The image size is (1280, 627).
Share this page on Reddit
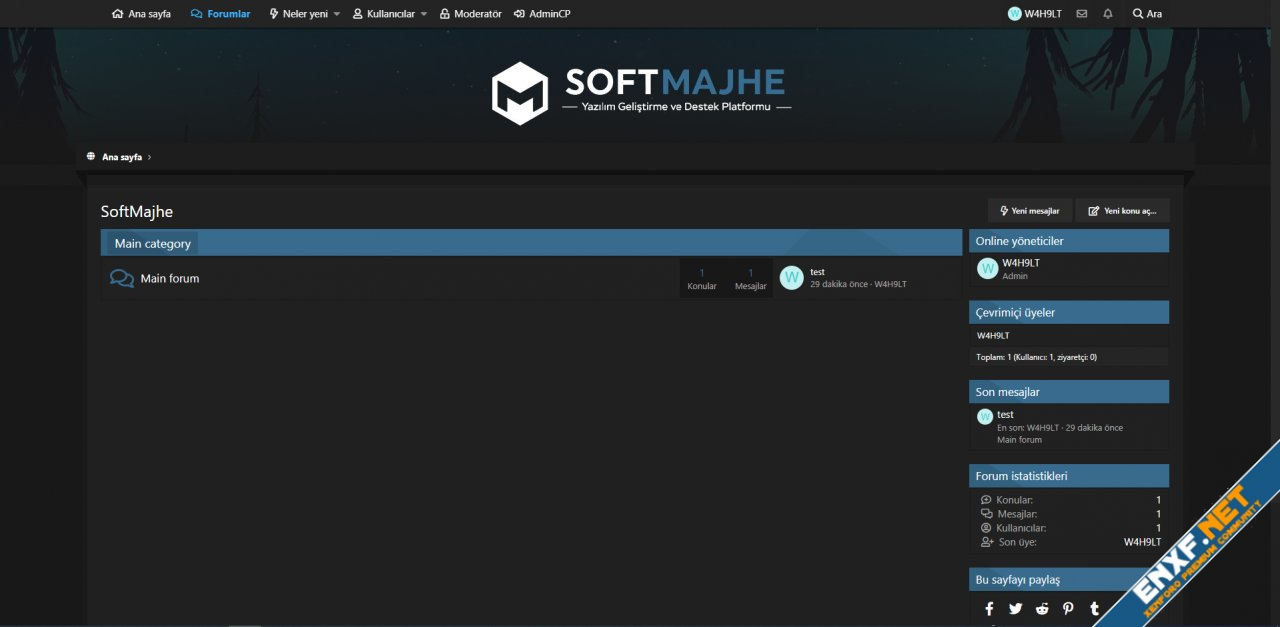click(x=1042, y=608)
